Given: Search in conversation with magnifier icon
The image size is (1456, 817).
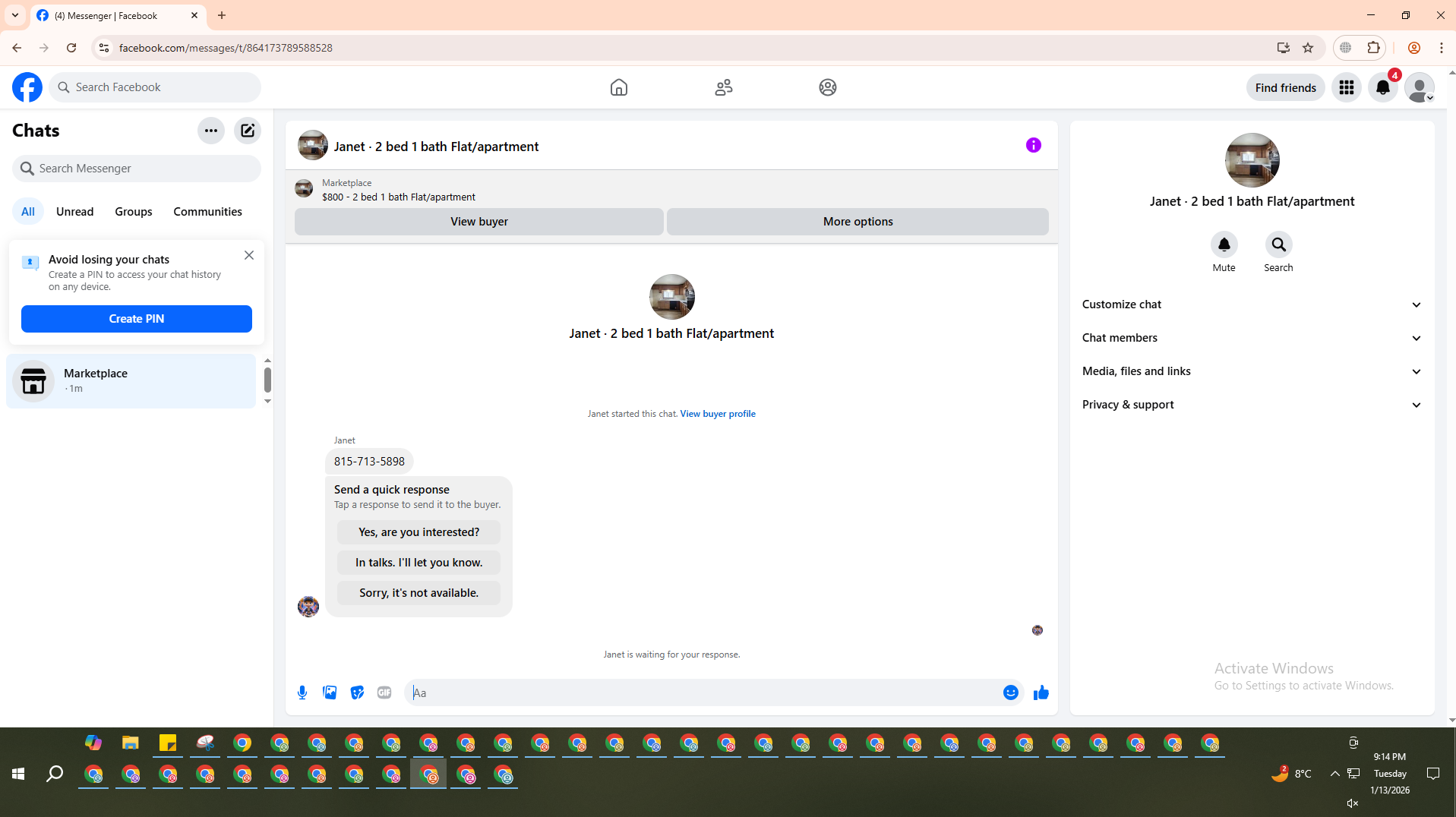Looking at the screenshot, I should 1279,244.
